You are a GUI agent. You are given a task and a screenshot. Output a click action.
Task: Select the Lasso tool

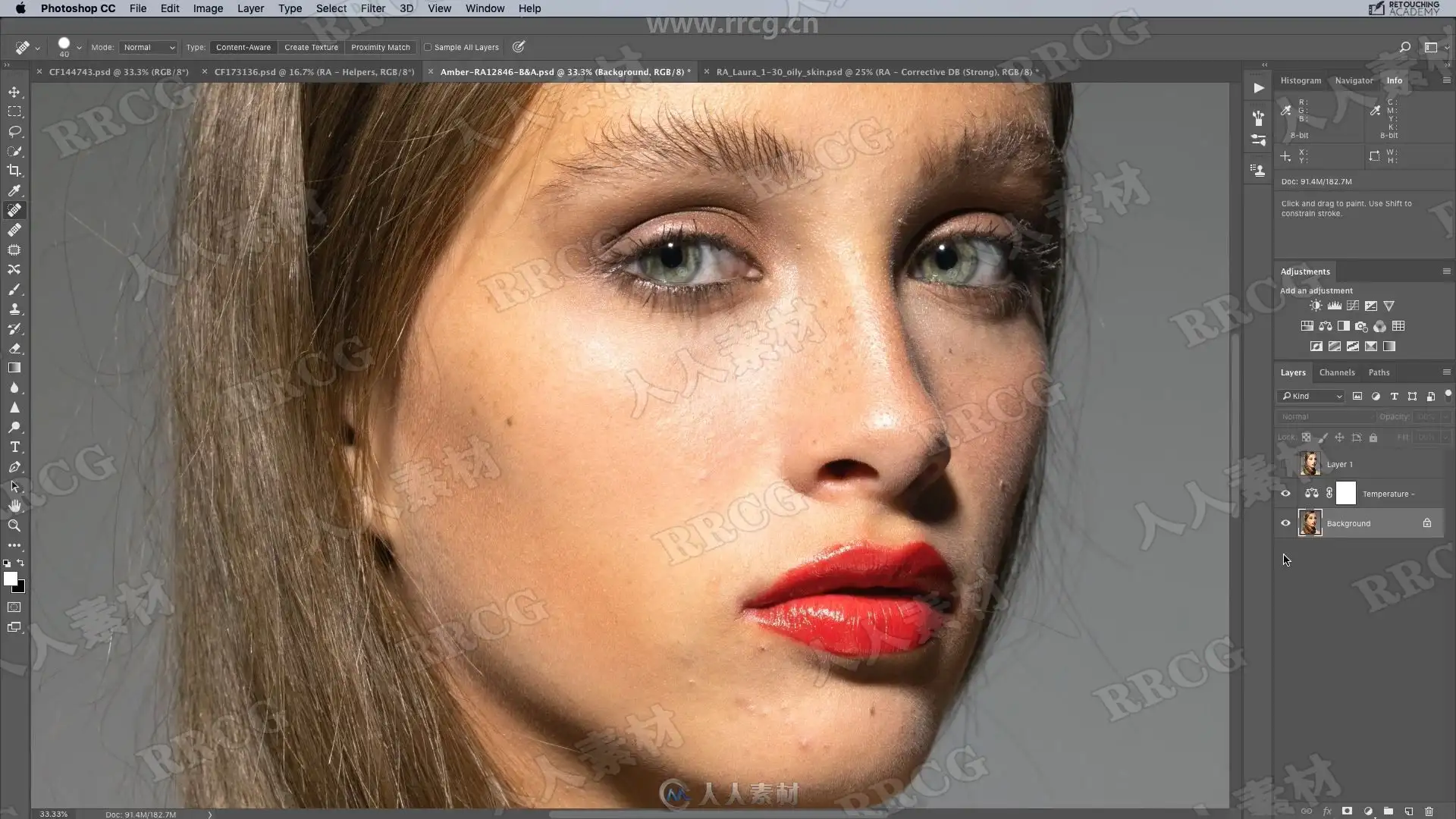pyautogui.click(x=14, y=131)
